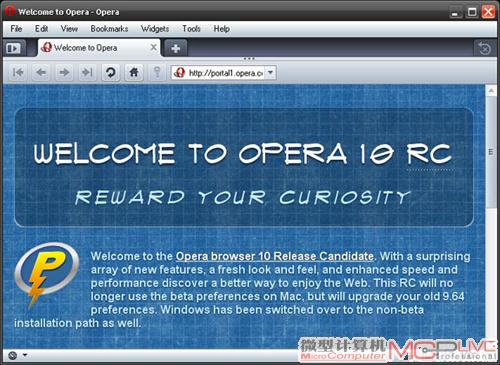Expand the status bar dropdown arrow
The image size is (500, 365).
(x=25, y=355)
